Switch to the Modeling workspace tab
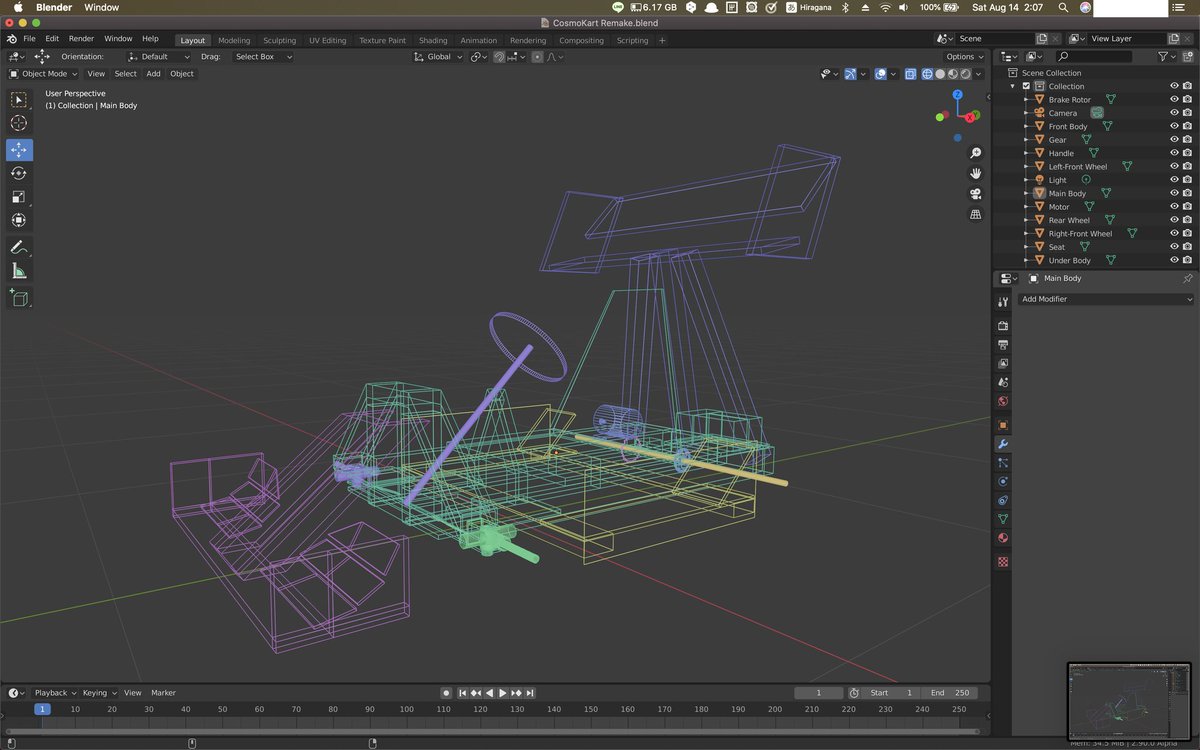Screen dimensions: 1200x750 (234, 41)
